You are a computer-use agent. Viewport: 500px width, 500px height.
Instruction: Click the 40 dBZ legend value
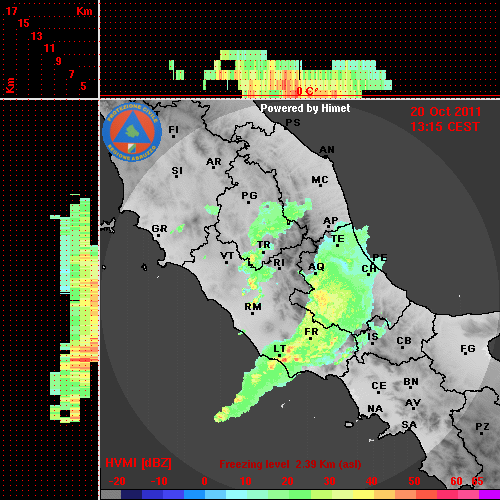click(x=371, y=481)
